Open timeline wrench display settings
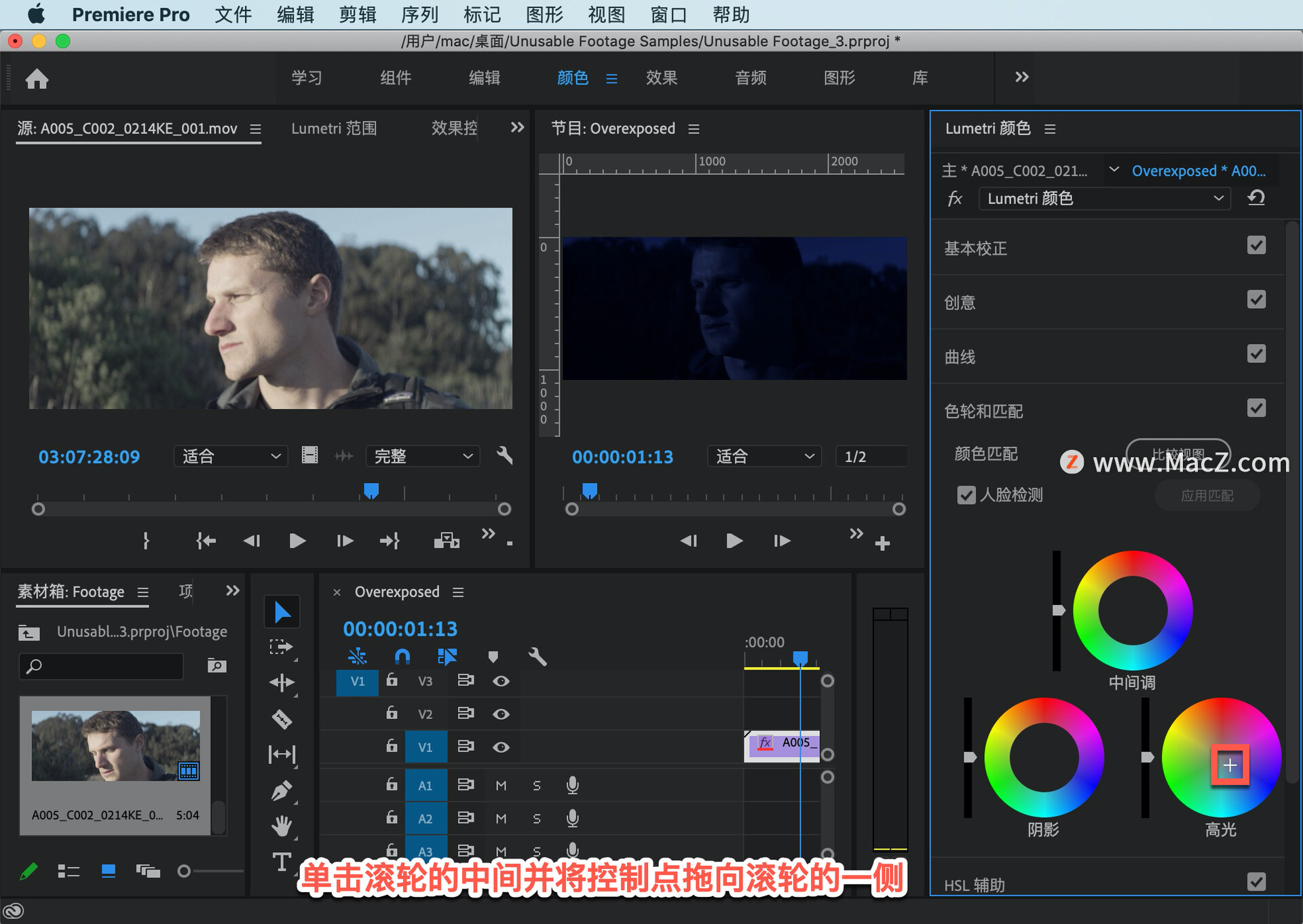 pos(537,656)
